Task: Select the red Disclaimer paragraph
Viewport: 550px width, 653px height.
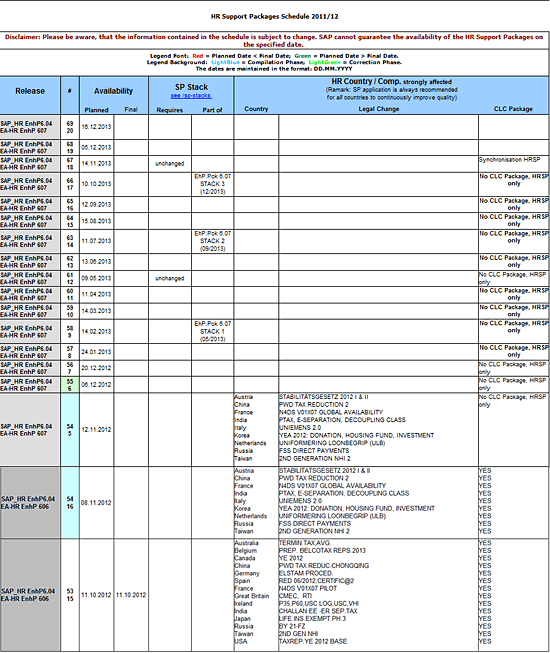Action: click(274, 41)
